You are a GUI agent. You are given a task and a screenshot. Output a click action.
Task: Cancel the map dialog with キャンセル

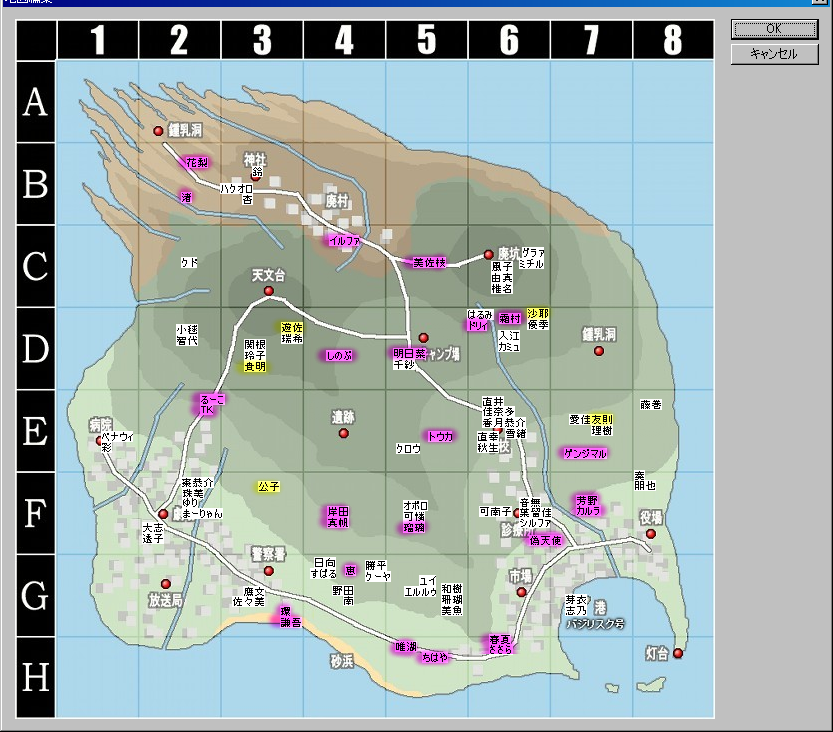(774, 54)
